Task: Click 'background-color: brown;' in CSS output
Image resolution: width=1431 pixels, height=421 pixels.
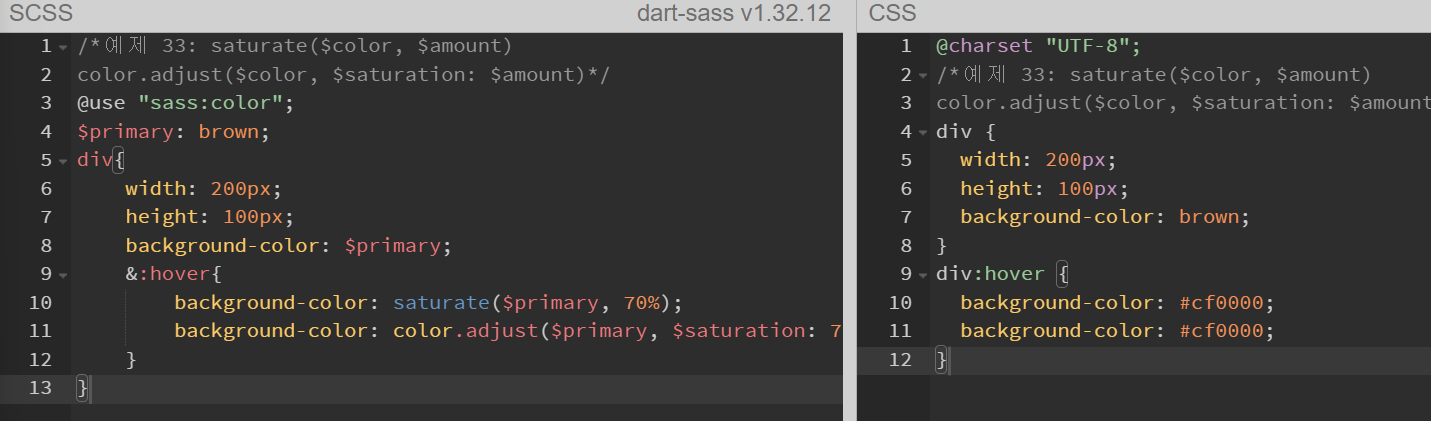Action: (1105, 217)
